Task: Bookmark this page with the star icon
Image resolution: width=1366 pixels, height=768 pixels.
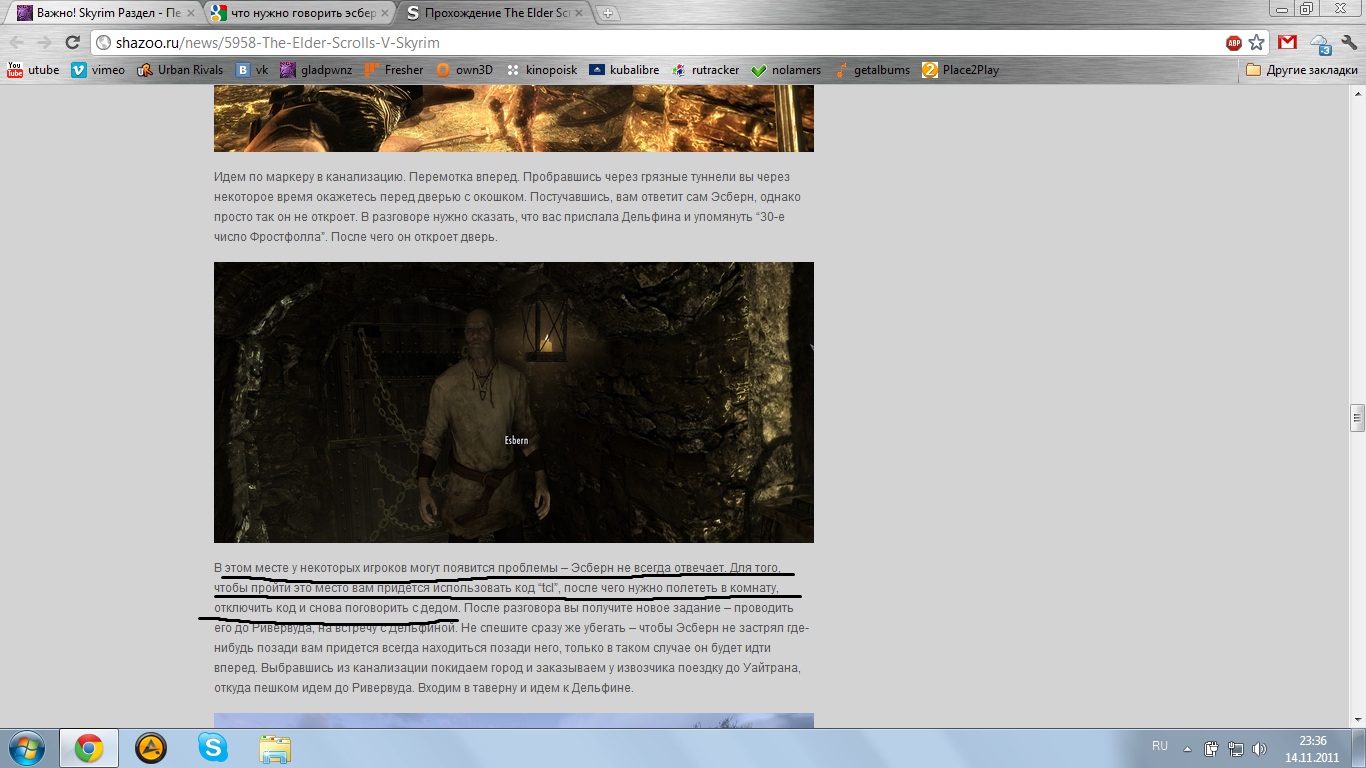Action: pos(1257,43)
